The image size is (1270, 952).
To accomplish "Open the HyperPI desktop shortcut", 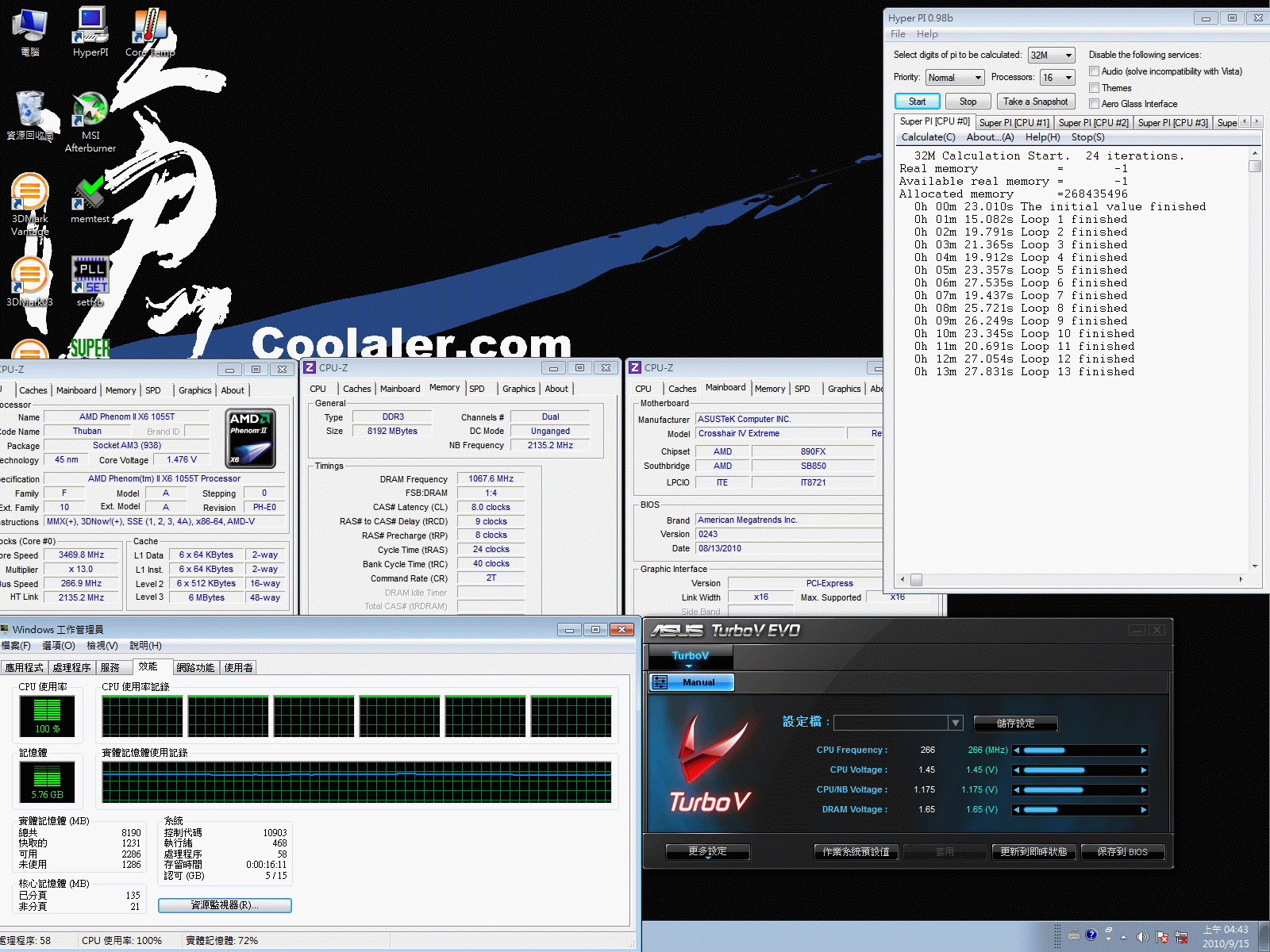I will tap(90, 32).
